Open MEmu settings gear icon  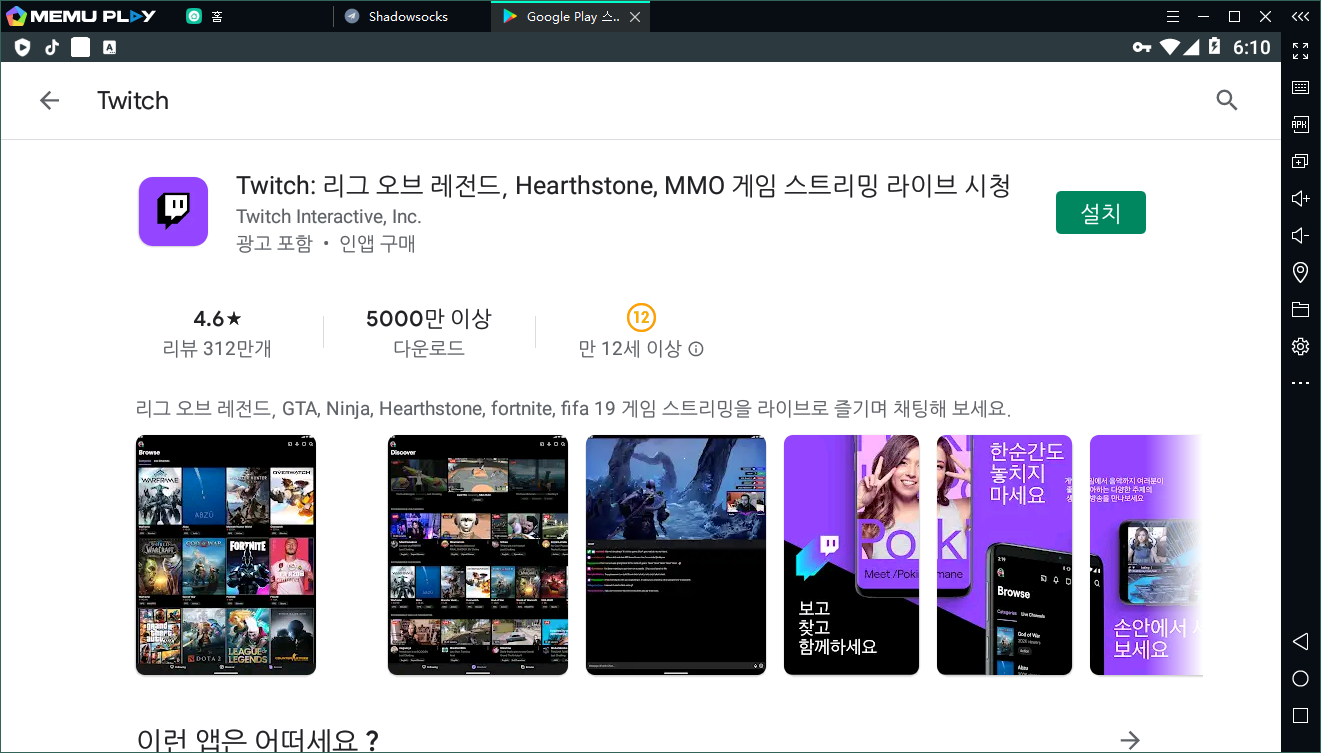pyautogui.click(x=1300, y=346)
